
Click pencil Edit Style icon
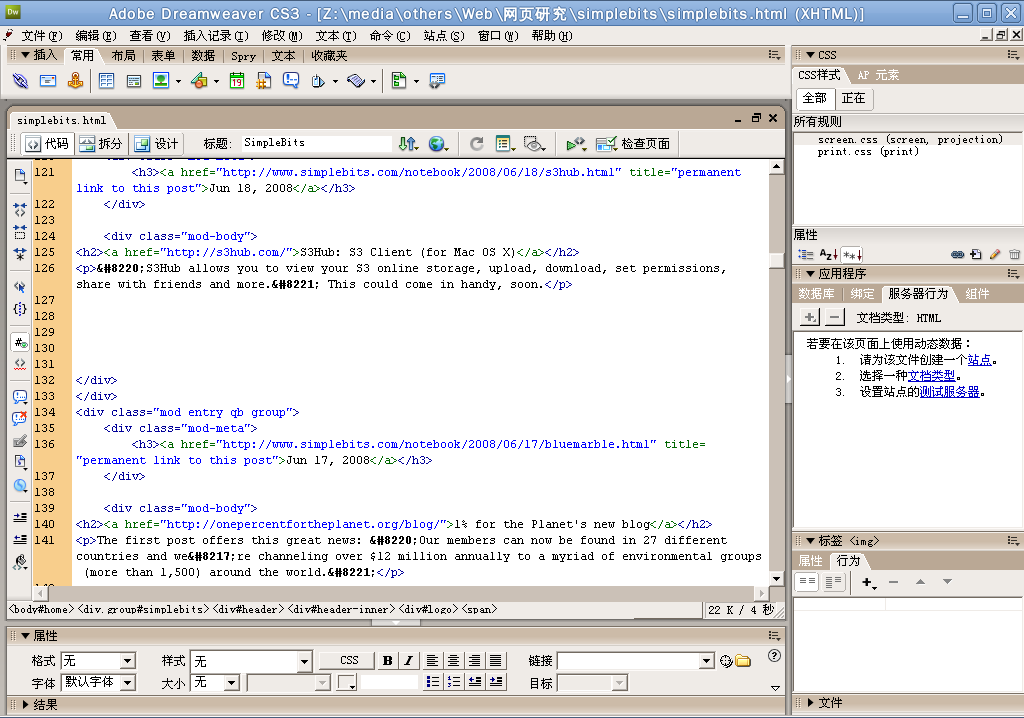[x=995, y=255]
